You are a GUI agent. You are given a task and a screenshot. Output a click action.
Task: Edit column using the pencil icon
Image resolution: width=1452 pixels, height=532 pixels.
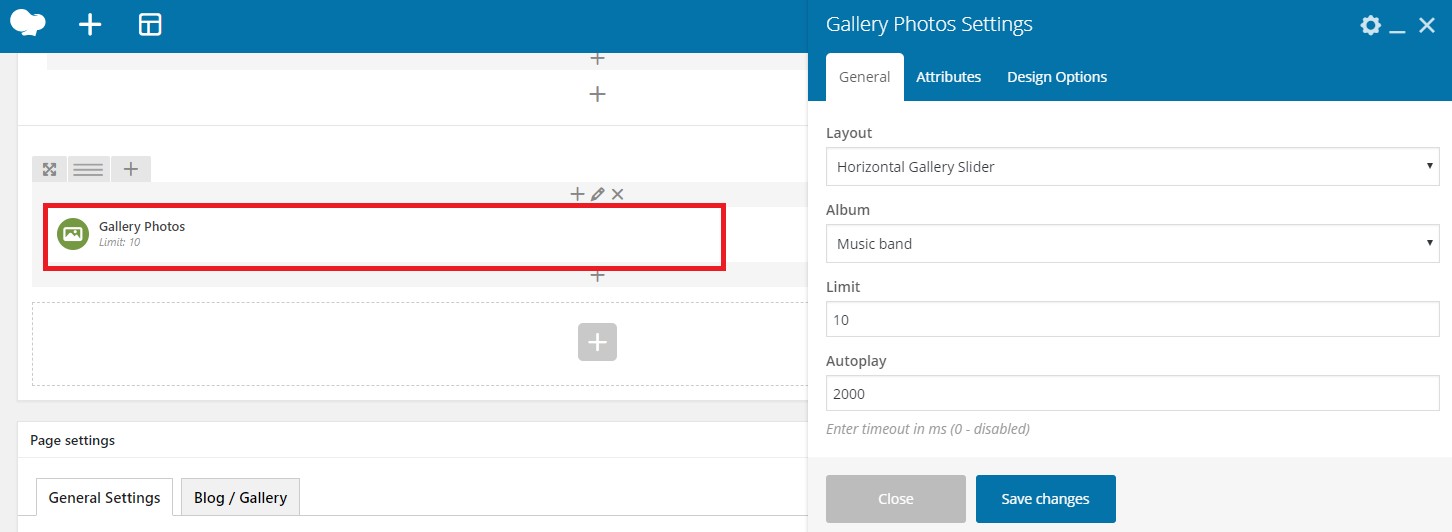597,194
